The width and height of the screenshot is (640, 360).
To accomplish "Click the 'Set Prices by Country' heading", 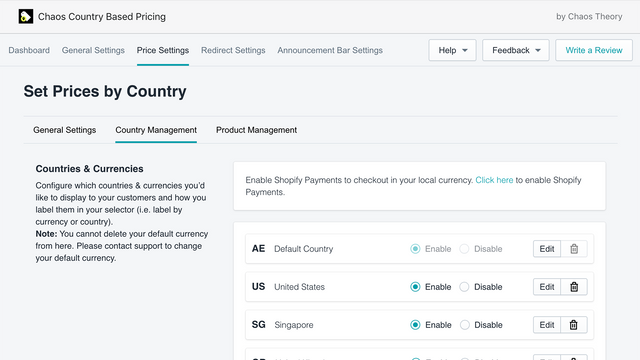I will 105,91.
